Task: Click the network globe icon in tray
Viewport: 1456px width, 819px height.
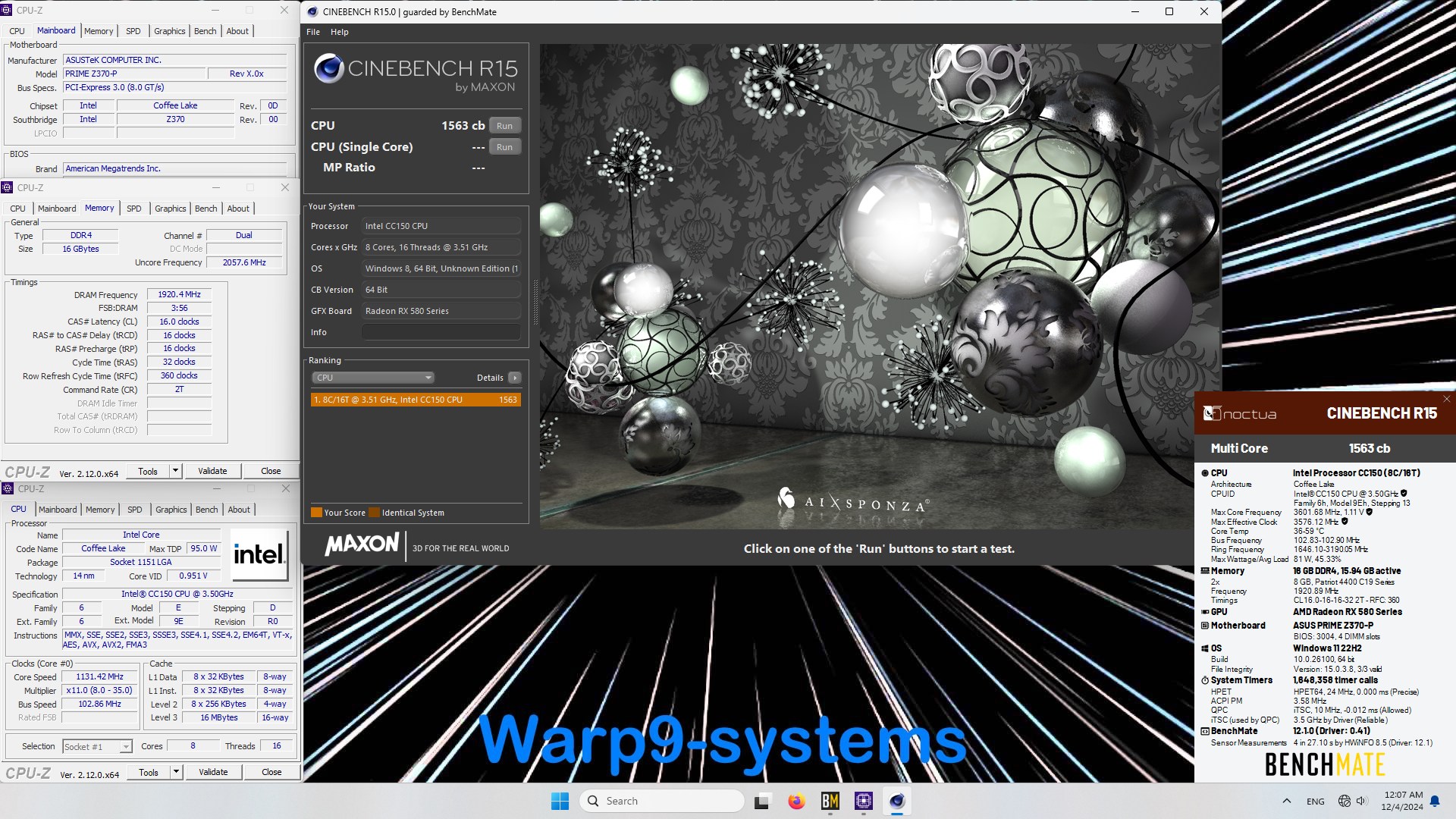Action: [x=1344, y=801]
